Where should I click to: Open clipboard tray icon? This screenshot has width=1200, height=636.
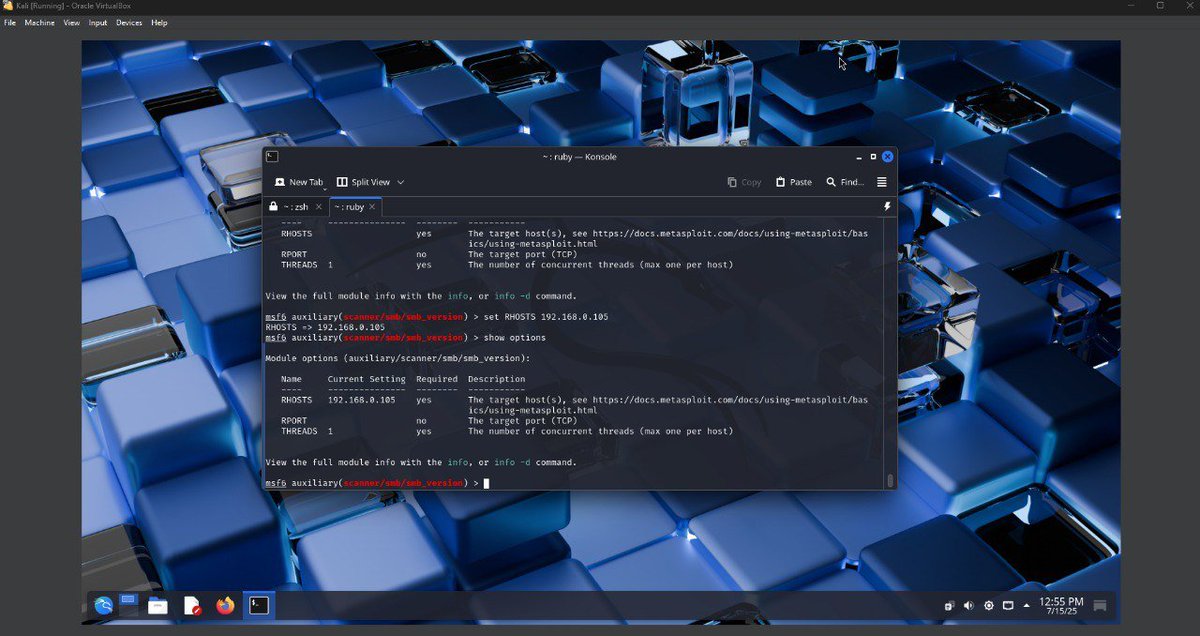coord(949,606)
